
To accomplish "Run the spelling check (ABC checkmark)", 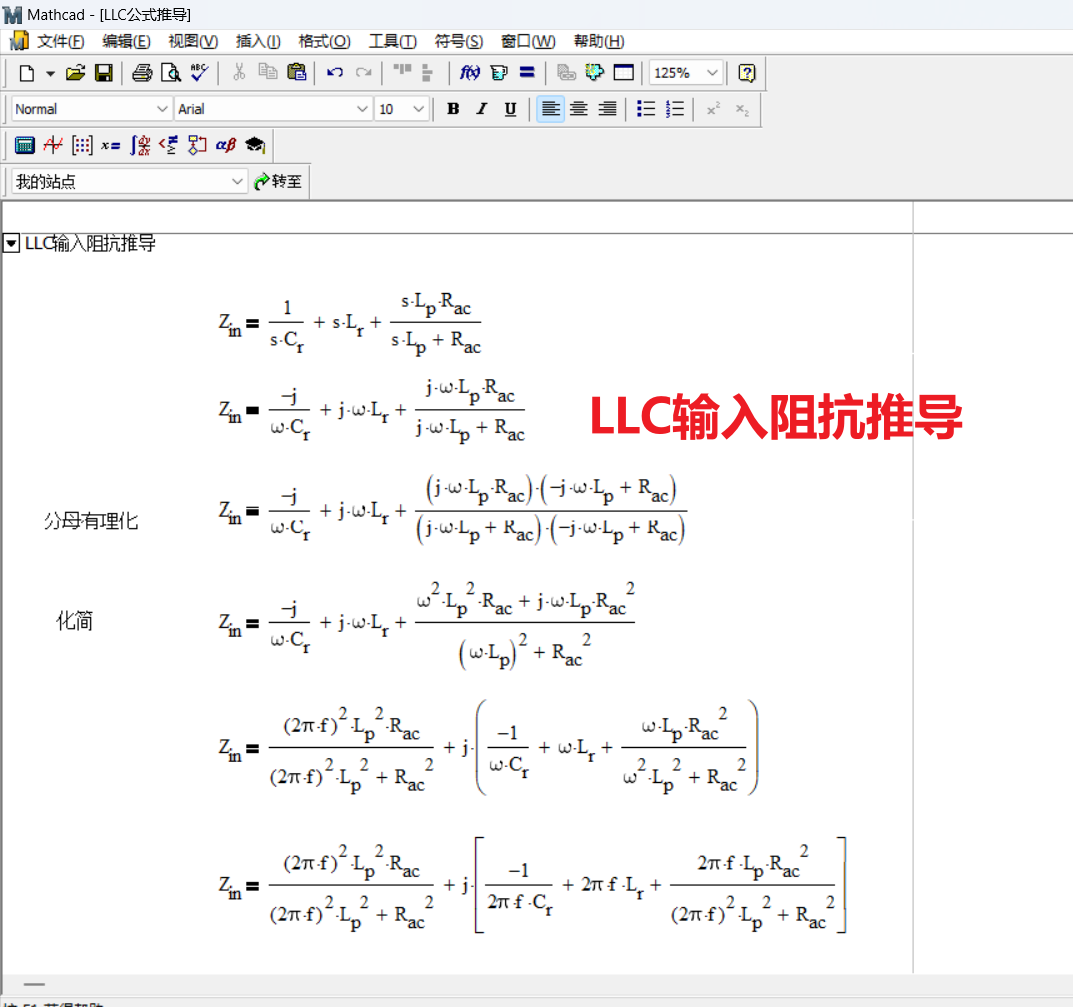I will coord(199,73).
